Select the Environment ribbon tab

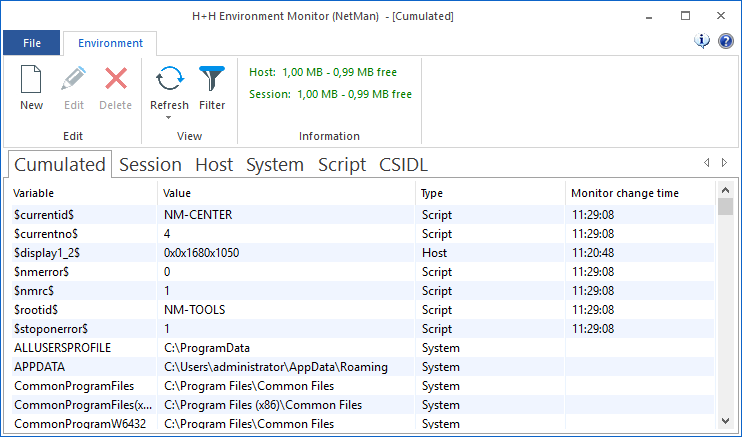tap(110, 43)
